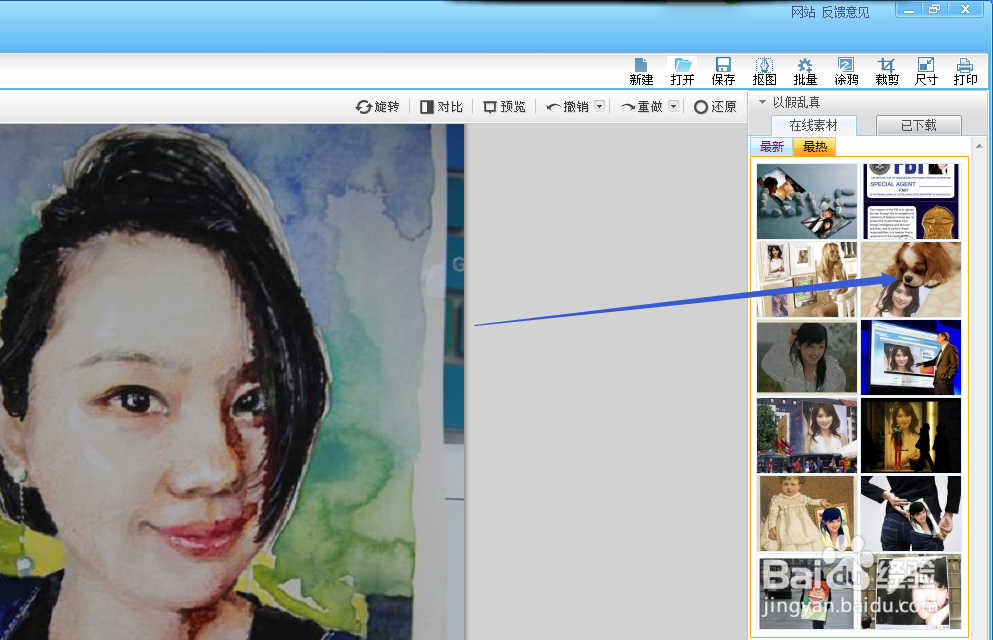The image size is (993, 640).
Task: Click the 新建 (New) toolbar icon
Action: click(x=641, y=72)
